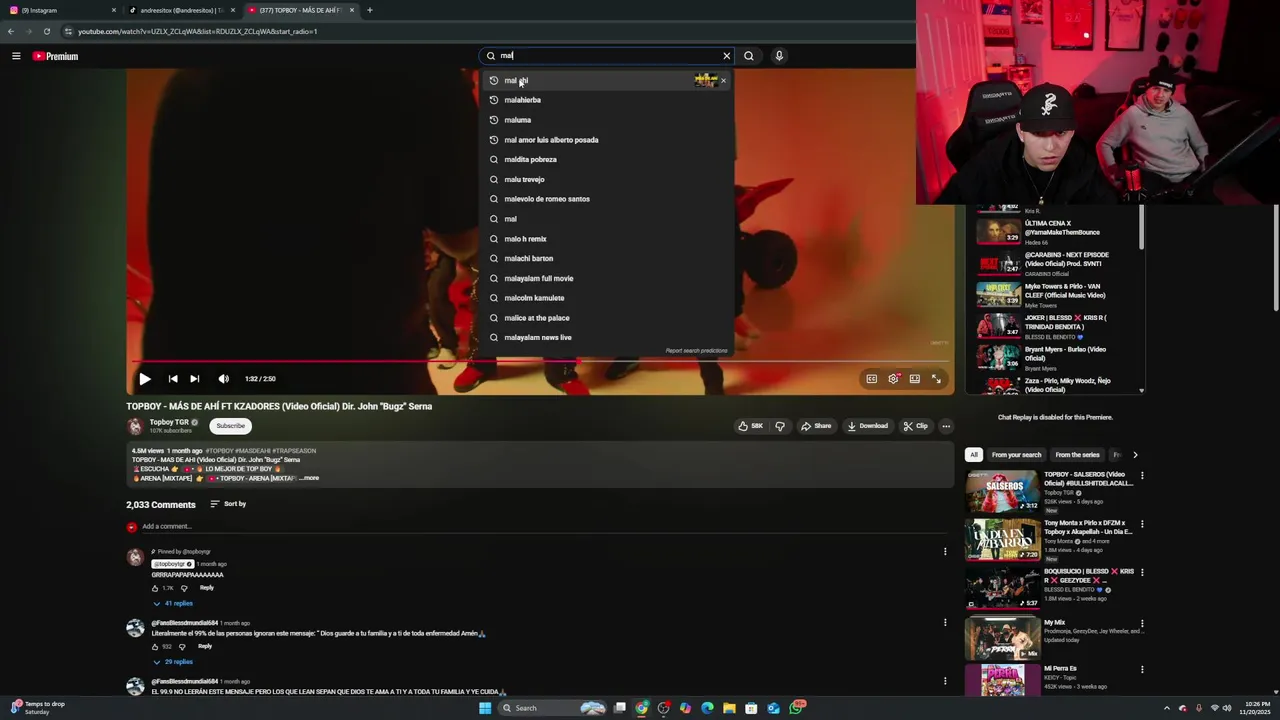Open more actions menu beside Clip
The image size is (1280, 720).
(x=946, y=426)
